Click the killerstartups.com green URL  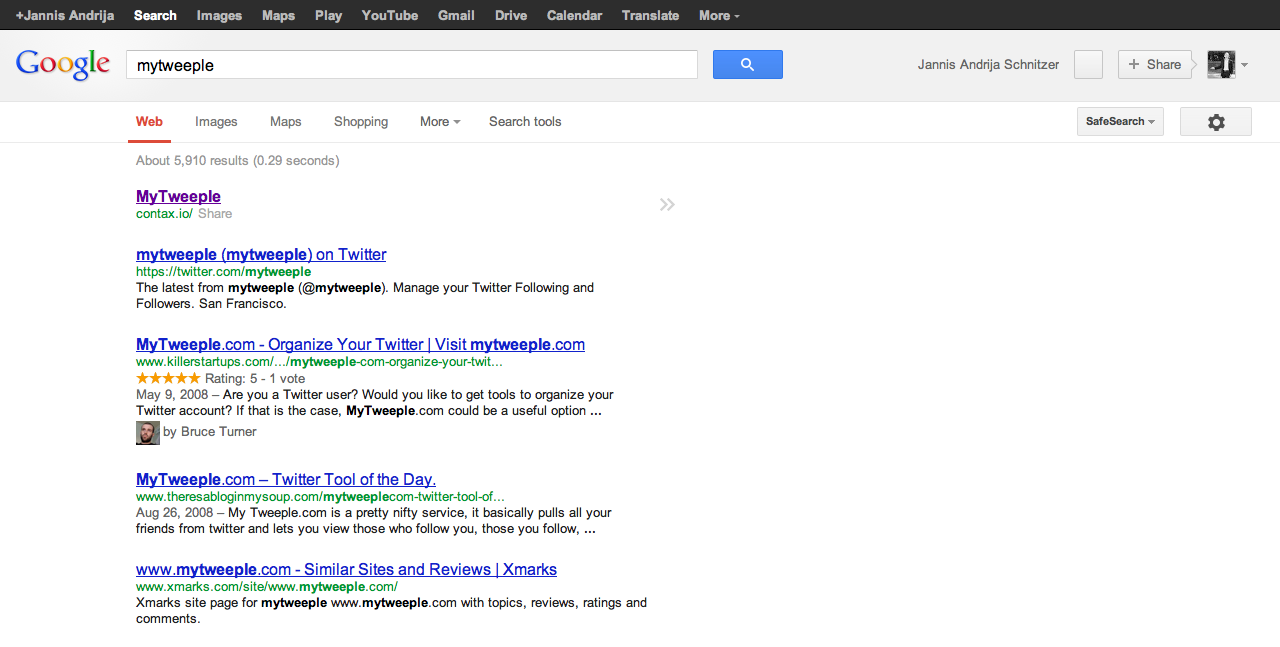click(319, 361)
